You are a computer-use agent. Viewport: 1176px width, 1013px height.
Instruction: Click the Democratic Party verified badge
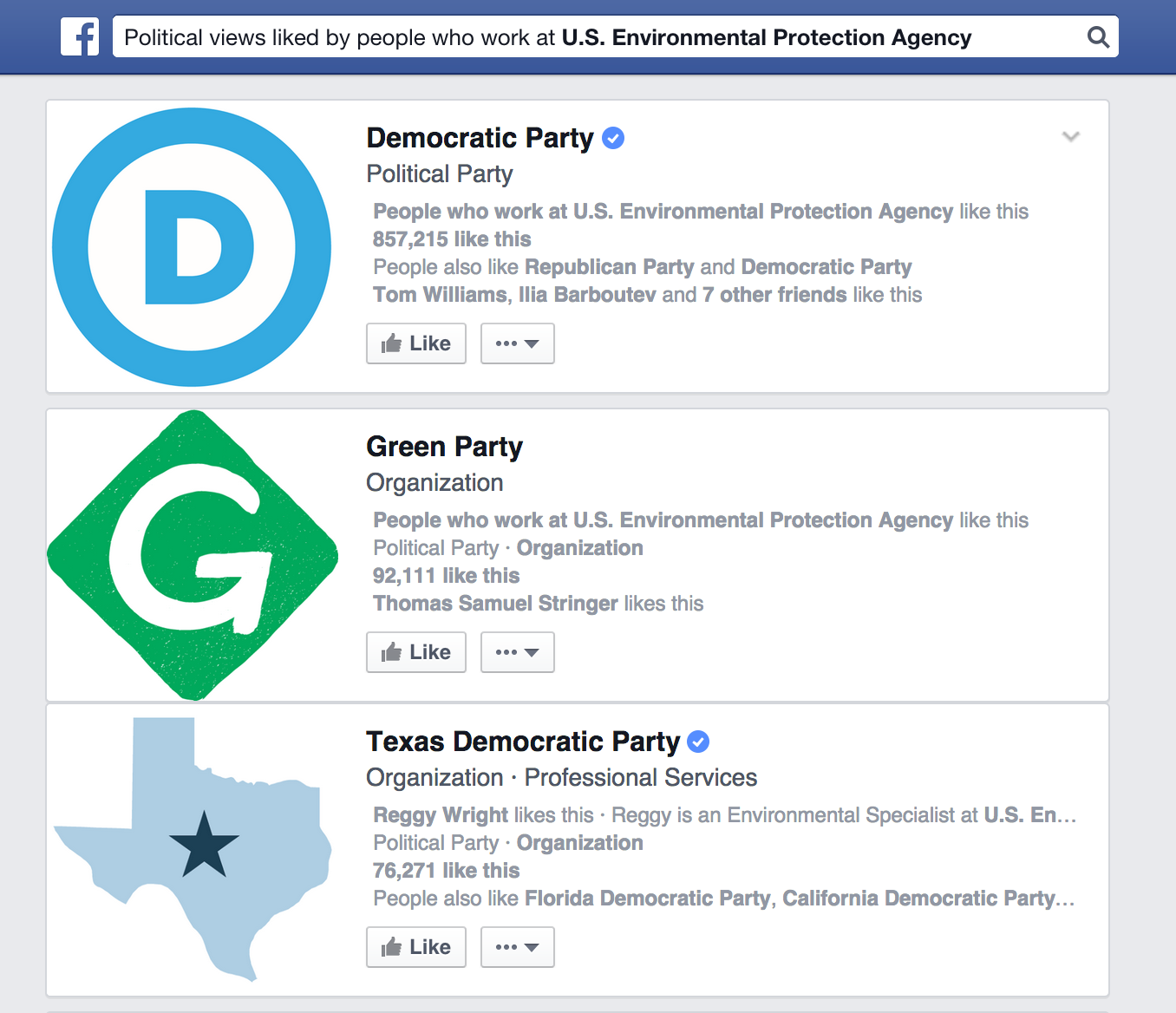coord(613,138)
